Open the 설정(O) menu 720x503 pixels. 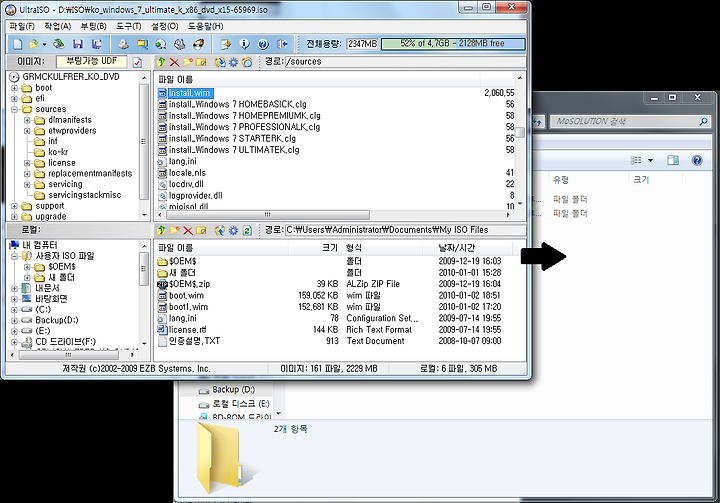pyautogui.click(x=165, y=26)
